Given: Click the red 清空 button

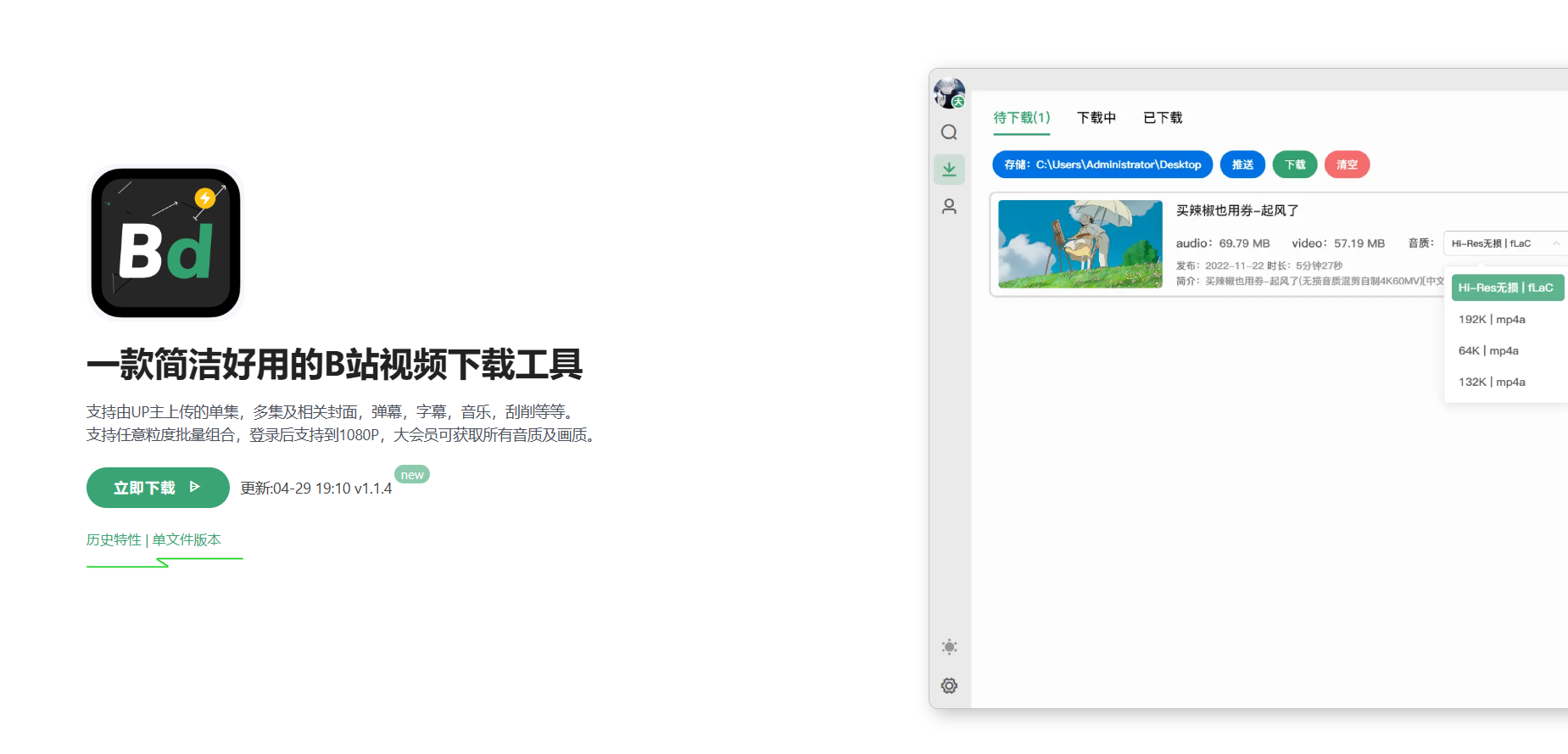Looking at the screenshot, I should 1347,165.
